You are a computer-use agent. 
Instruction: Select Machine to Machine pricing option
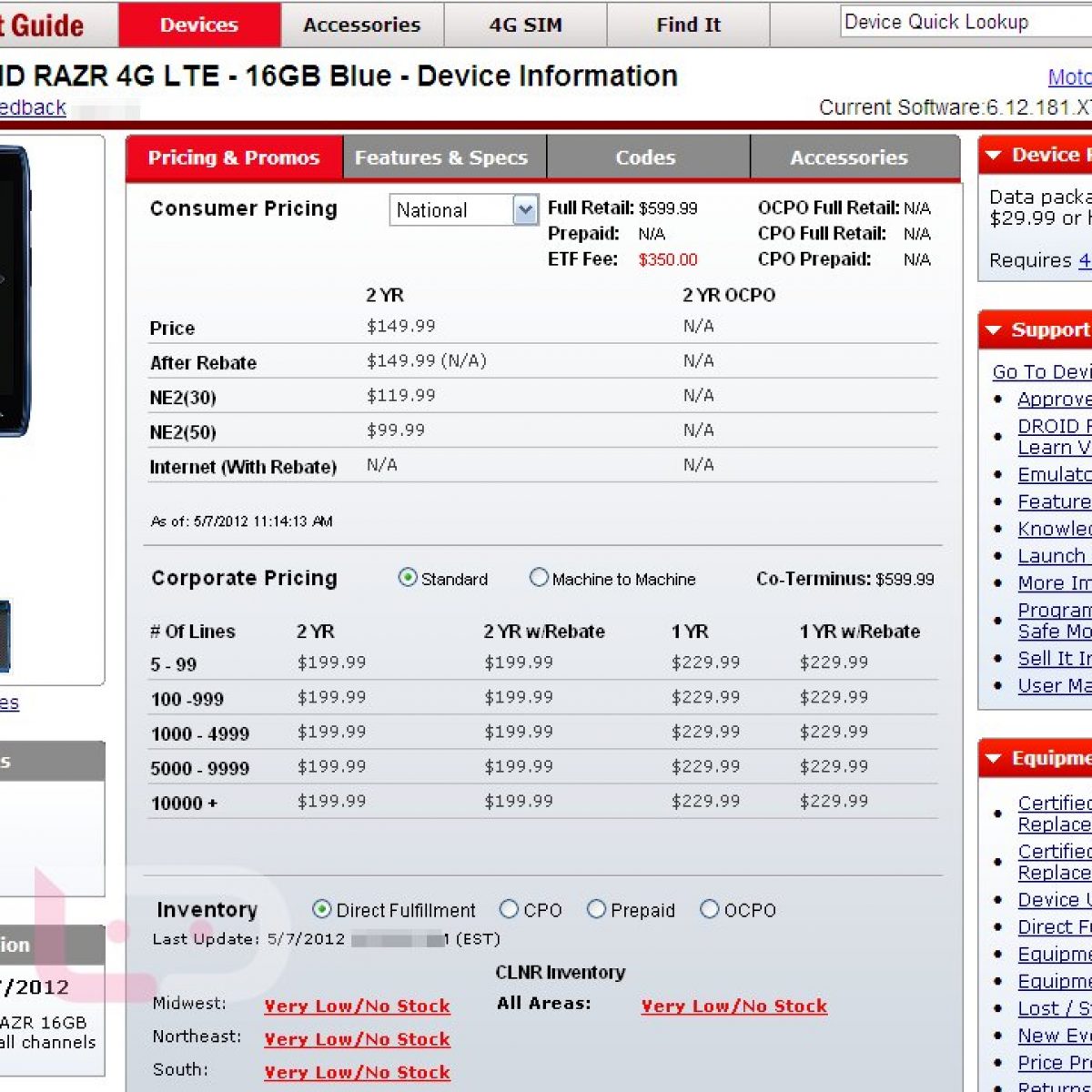539,578
